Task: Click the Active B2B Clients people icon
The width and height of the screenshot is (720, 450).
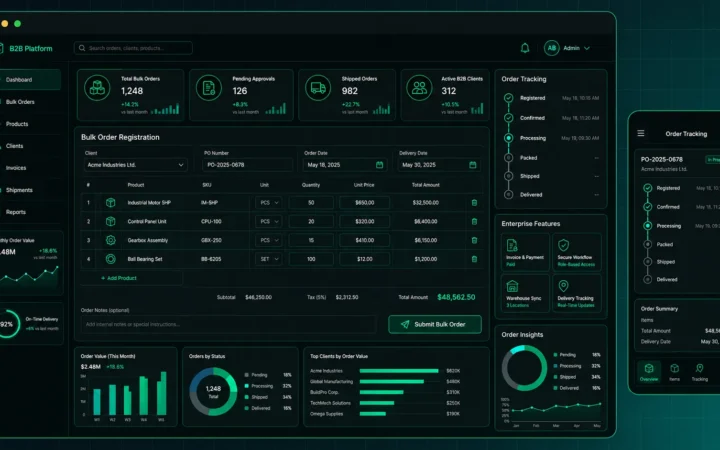Action: (419, 87)
